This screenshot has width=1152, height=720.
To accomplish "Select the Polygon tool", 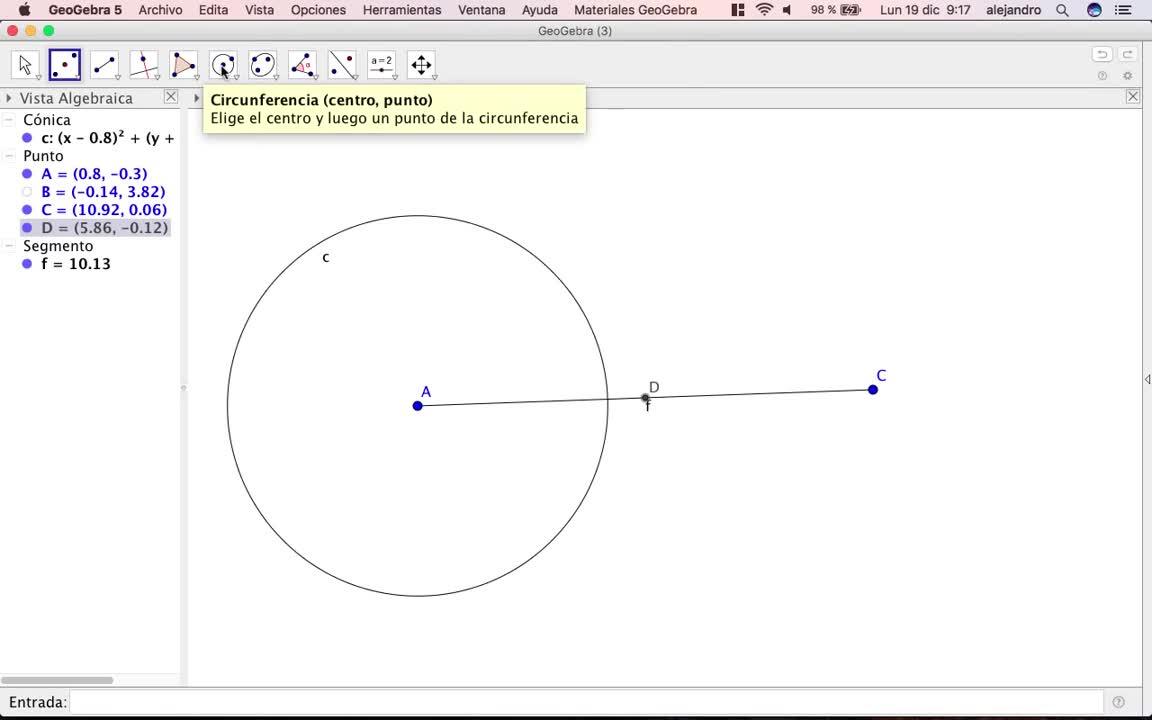I will [184, 65].
